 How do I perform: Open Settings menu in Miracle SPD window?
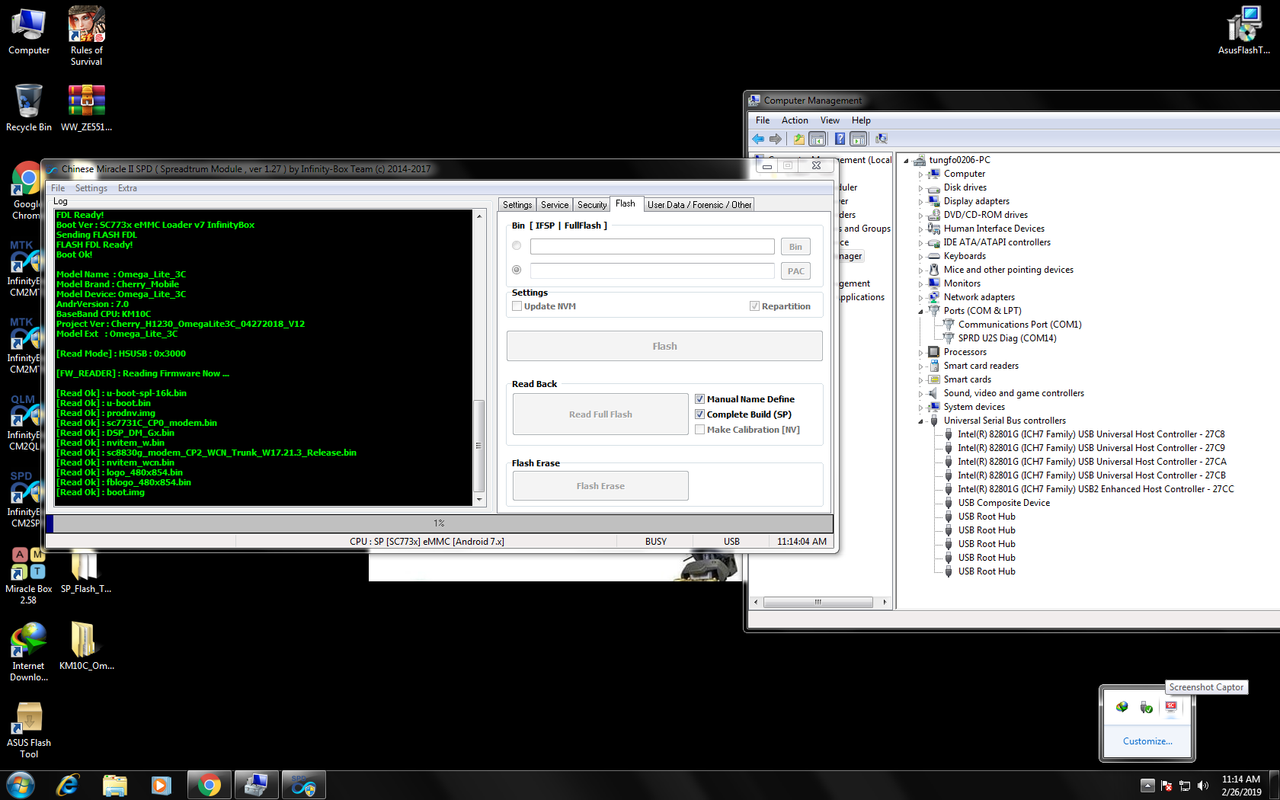point(91,188)
